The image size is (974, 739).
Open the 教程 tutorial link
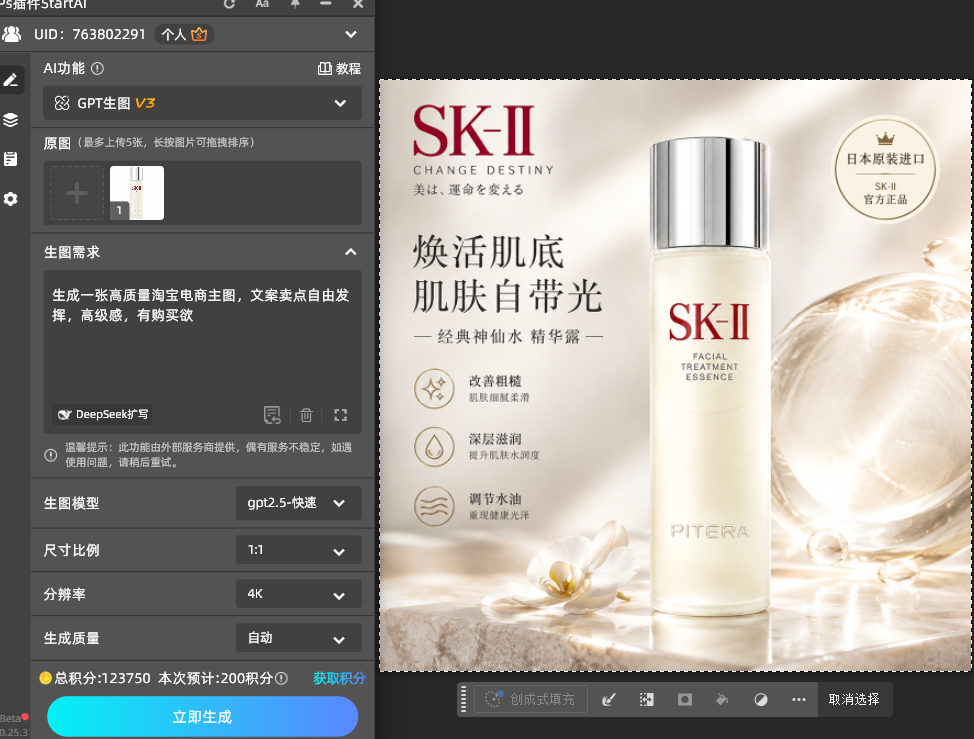(339, 68)
